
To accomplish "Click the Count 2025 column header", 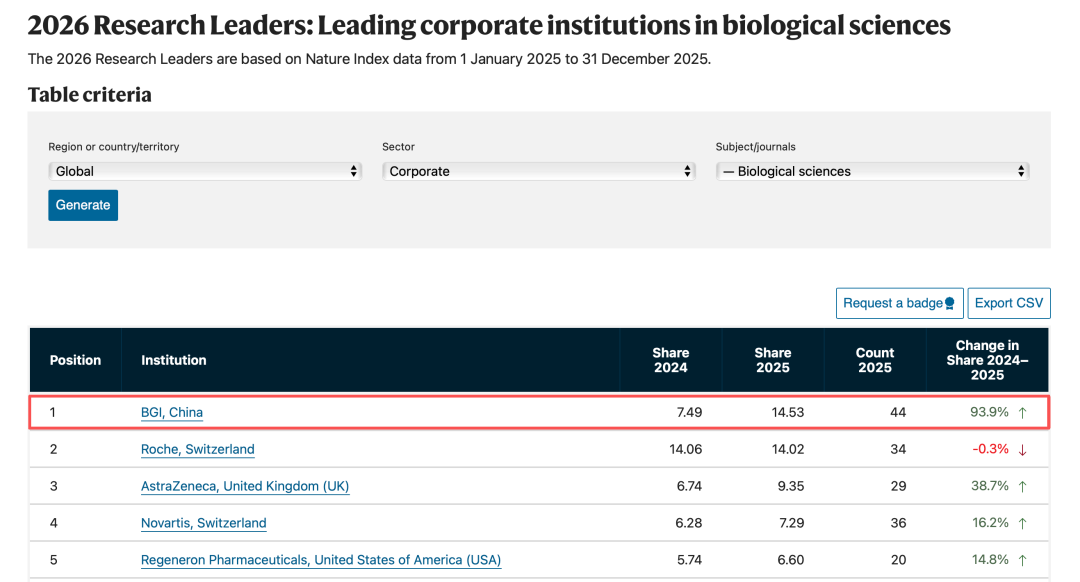I will 875,360.
